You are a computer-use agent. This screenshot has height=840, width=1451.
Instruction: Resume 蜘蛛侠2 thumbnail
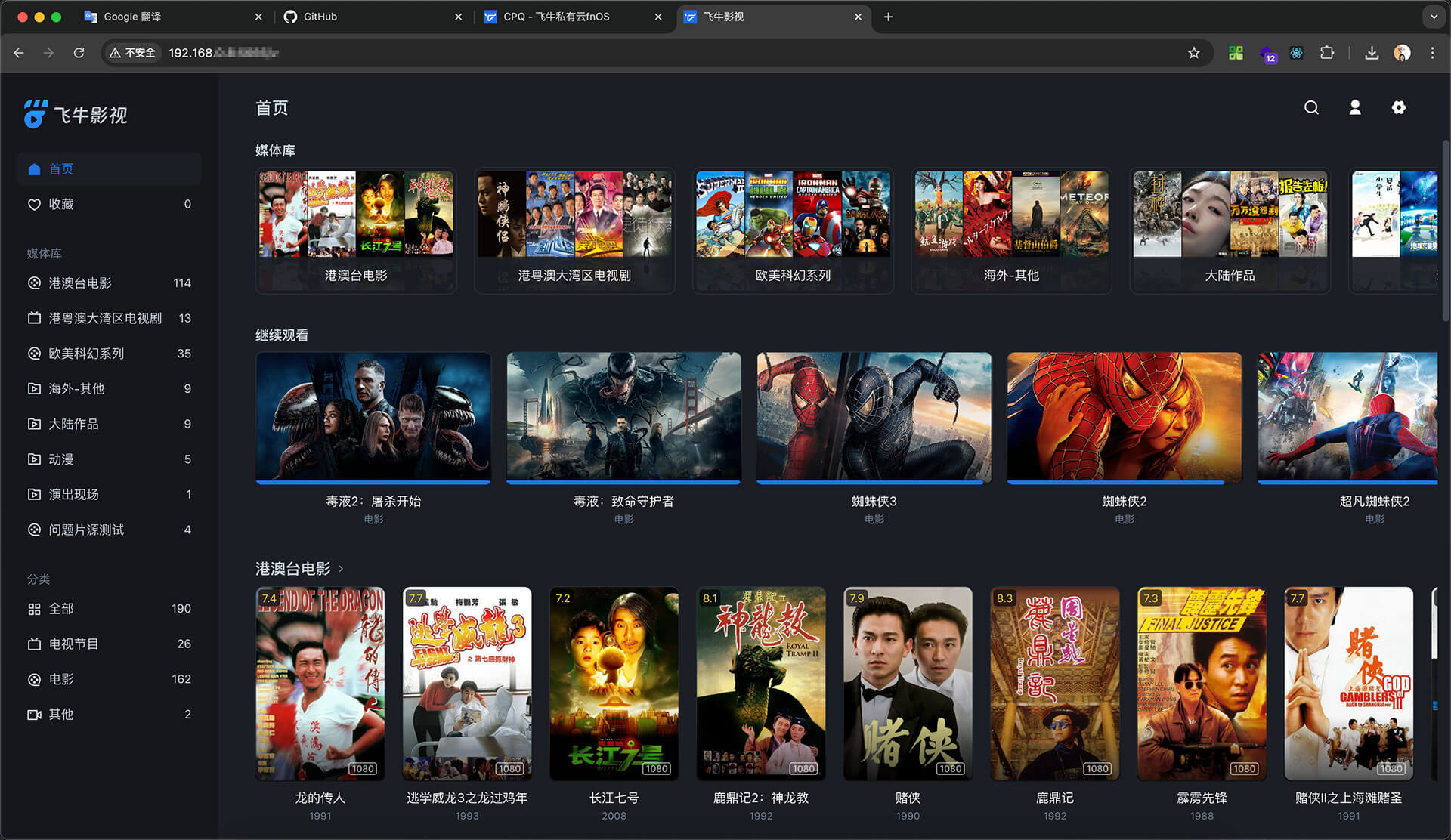tap(1124, 416)
